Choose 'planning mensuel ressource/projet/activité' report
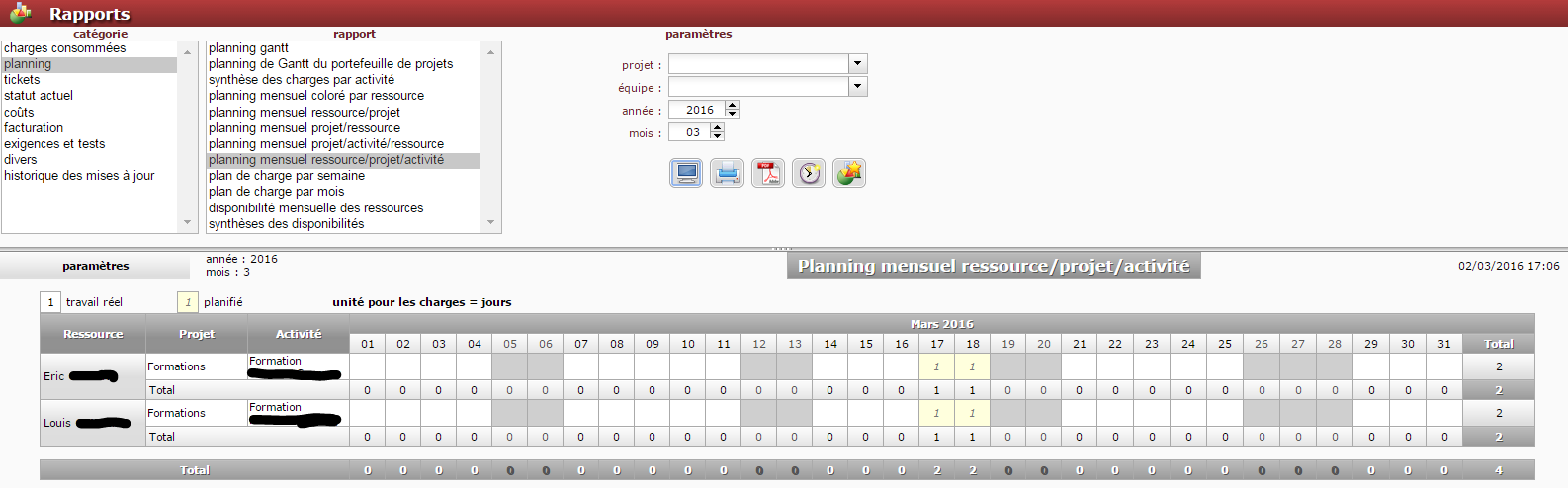The height and width of the screenshot is (488, 1568). tap(343, 160)
